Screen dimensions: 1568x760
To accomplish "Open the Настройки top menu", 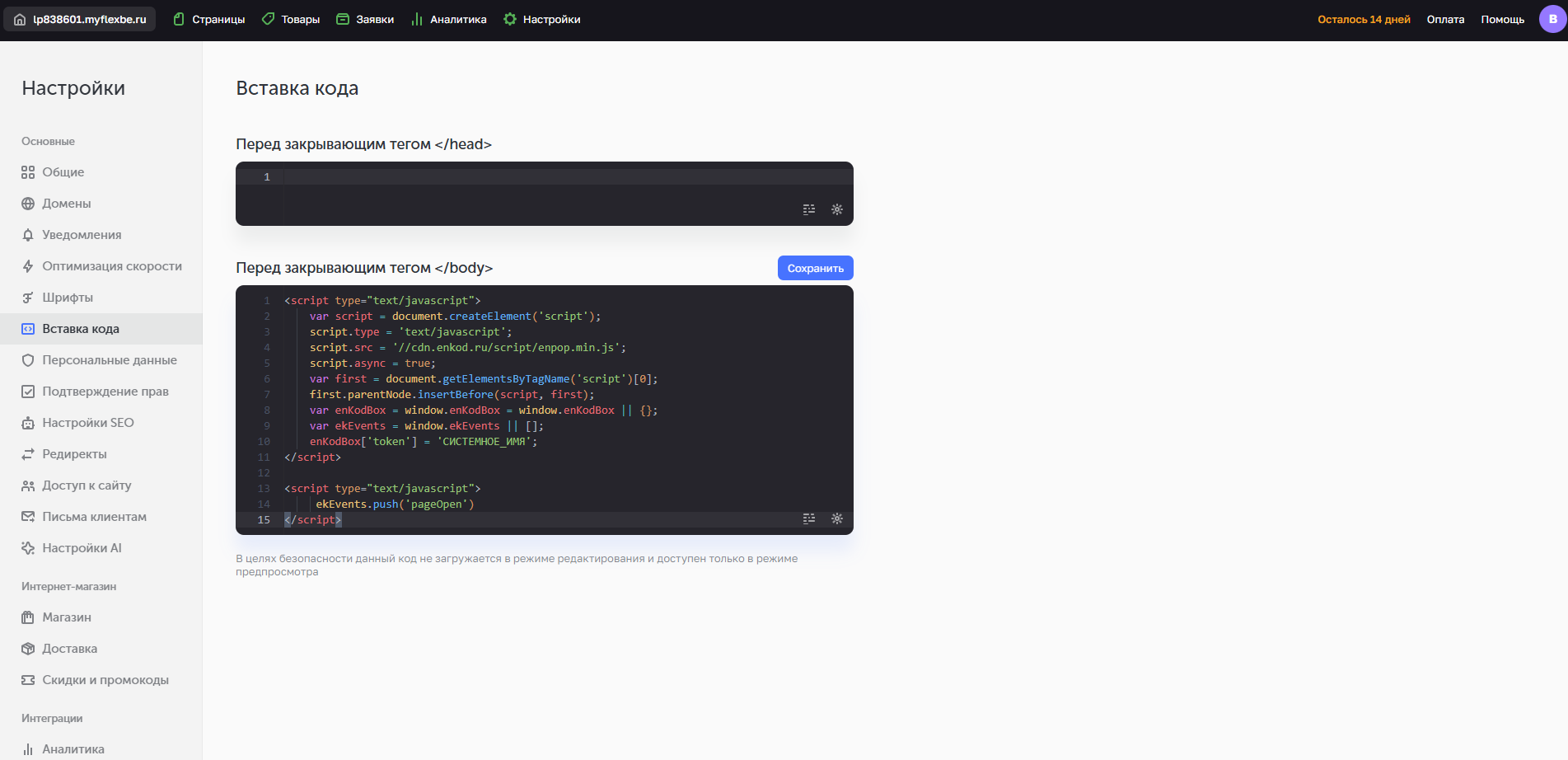I will click(542, 19).
